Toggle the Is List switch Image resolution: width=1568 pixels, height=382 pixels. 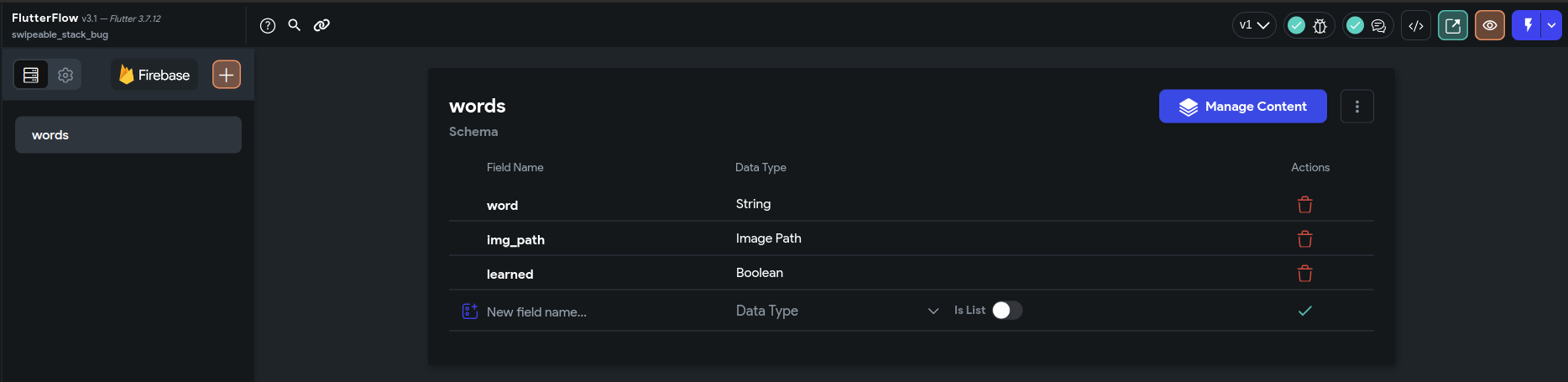pyautogui.click(x=1007, y=311)
